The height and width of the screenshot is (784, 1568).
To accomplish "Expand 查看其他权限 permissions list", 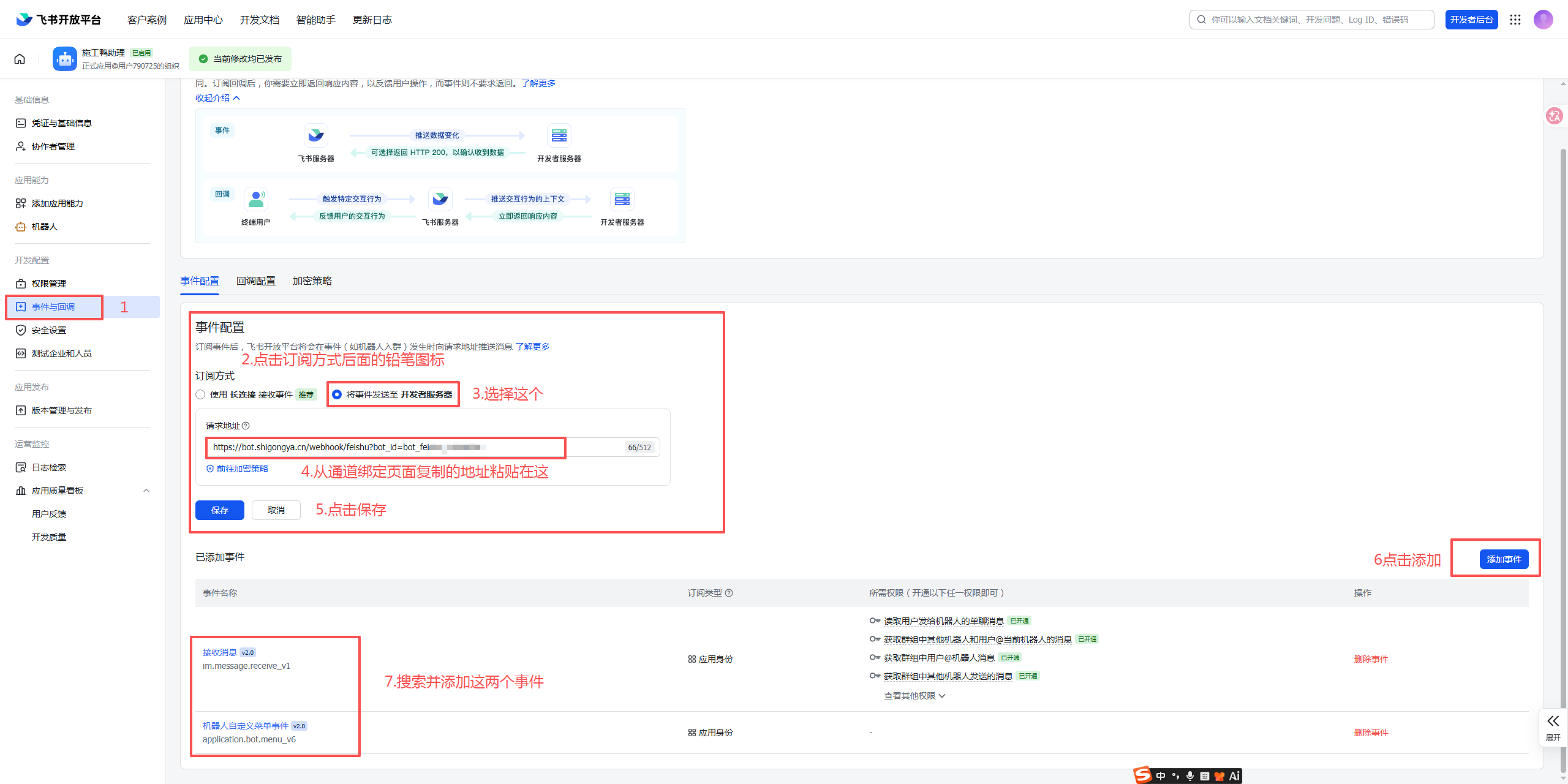I will pyautogui.click(x=914, y=696).
